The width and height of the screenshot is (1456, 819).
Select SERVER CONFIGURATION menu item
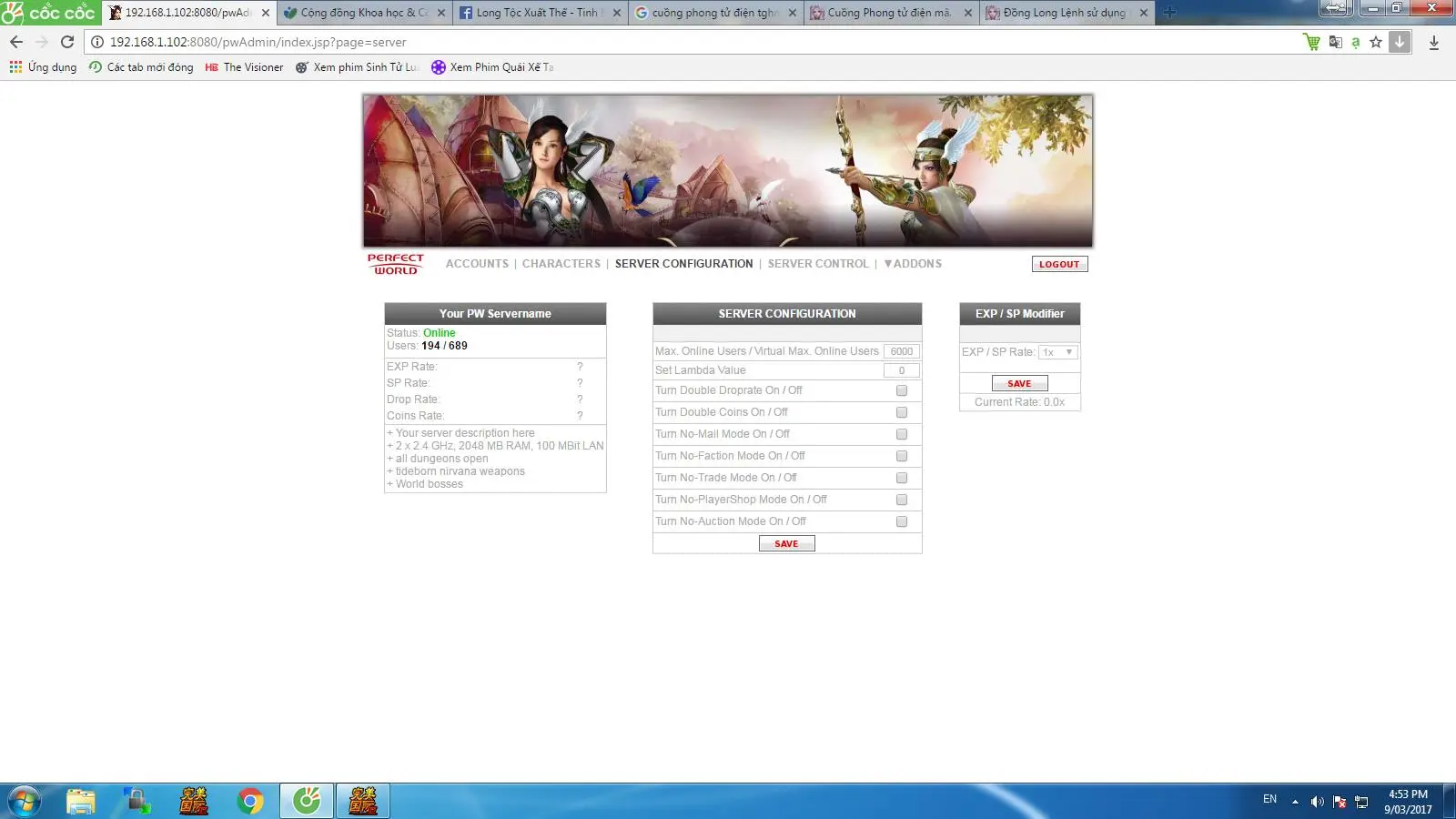pyautogui.click(x=684, y=264)
